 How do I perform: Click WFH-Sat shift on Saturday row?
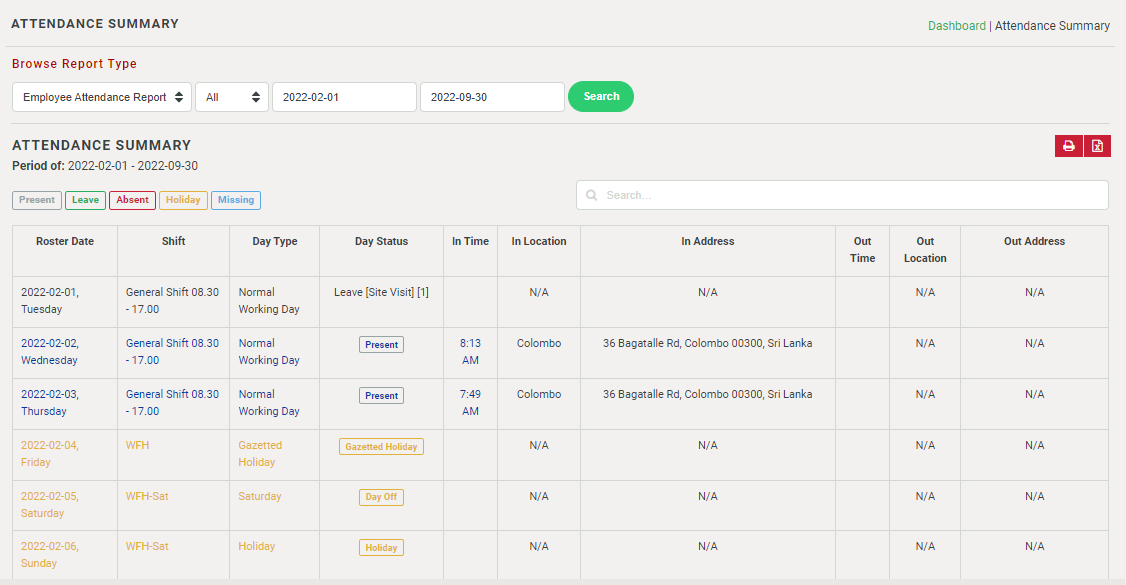[x=147, y=496]
